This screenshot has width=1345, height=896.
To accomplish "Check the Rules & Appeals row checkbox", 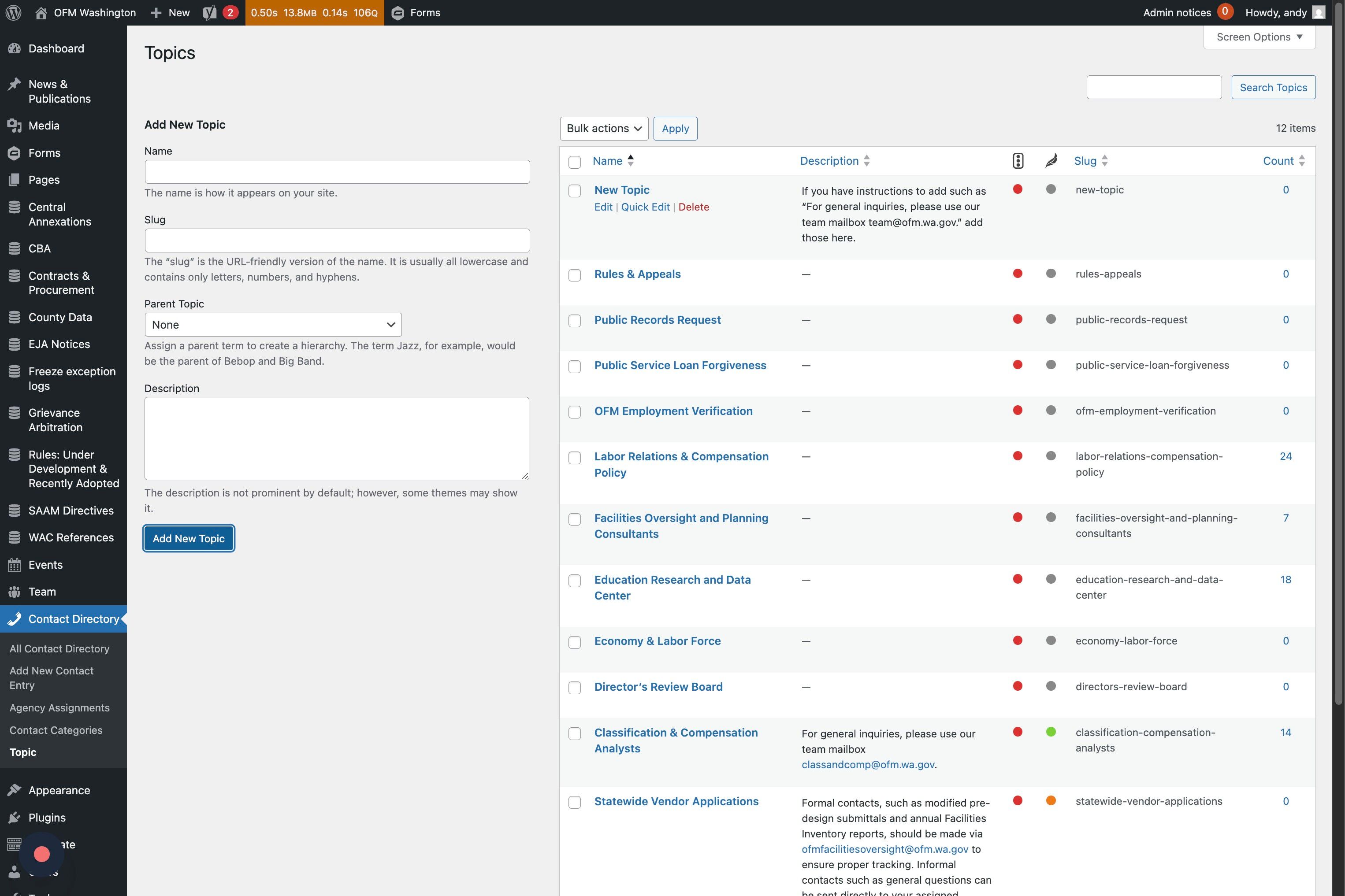I will tap(575, 275).
